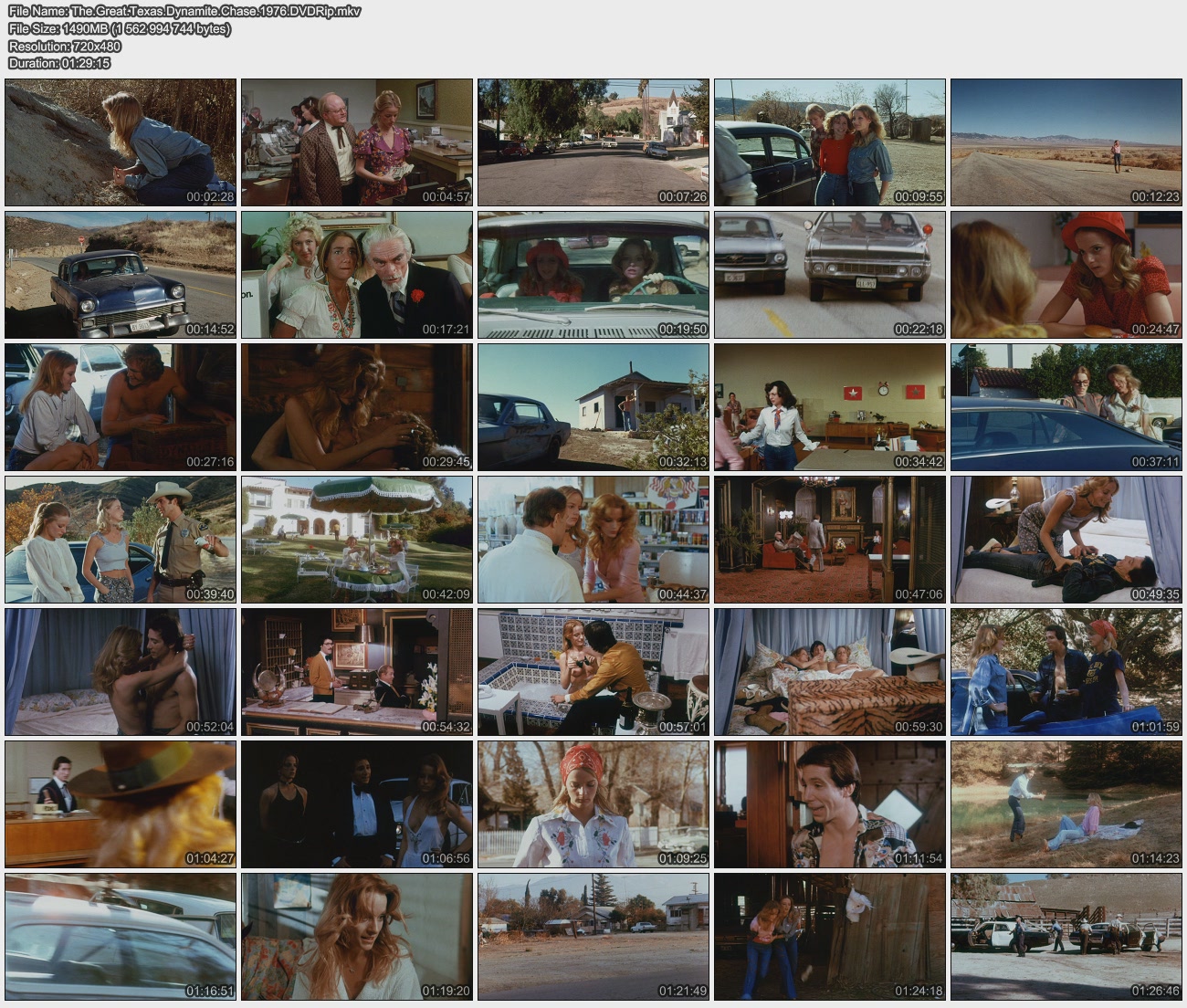Click the hotel desk frame at 00:54:32
Screen dimensions: 1187x1008
click(357, 672)
